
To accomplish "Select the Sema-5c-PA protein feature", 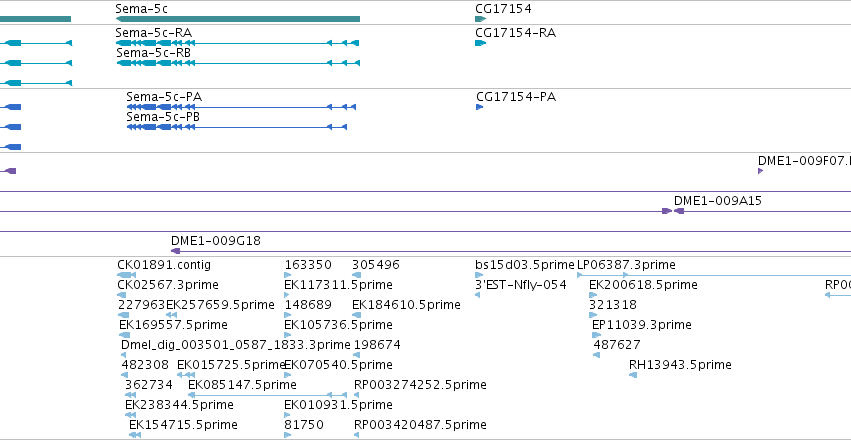I will click(241, 107).
